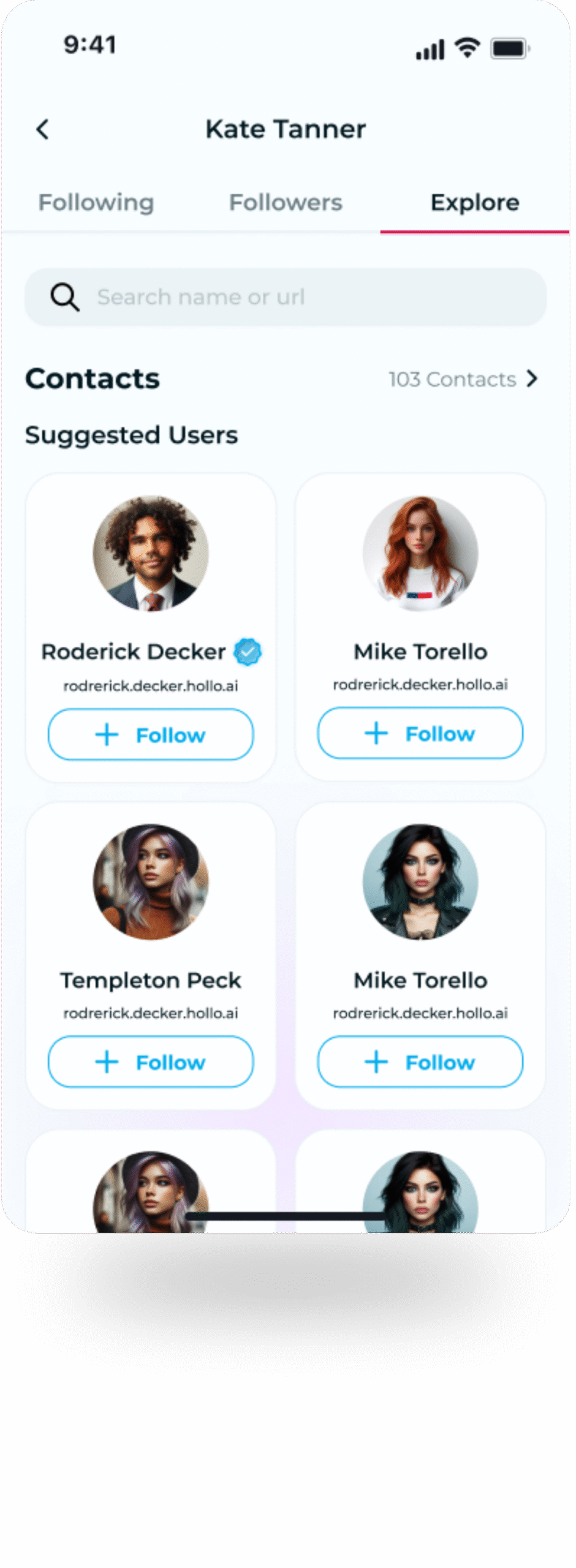Follow the black-haired Mike Torello

pos(420,1061)
